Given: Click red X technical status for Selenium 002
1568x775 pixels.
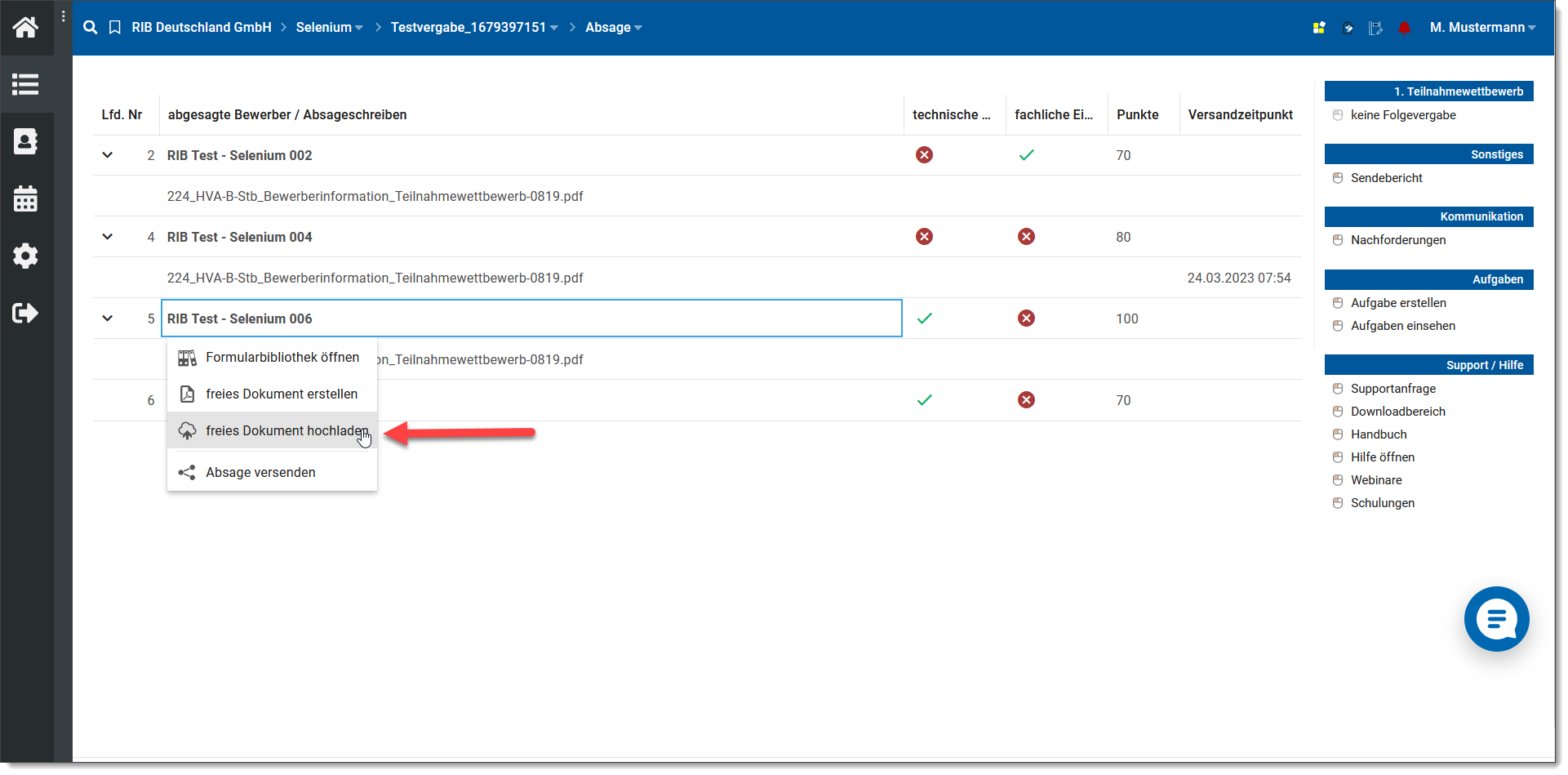Looking at the screenshot, I should 924,155.
